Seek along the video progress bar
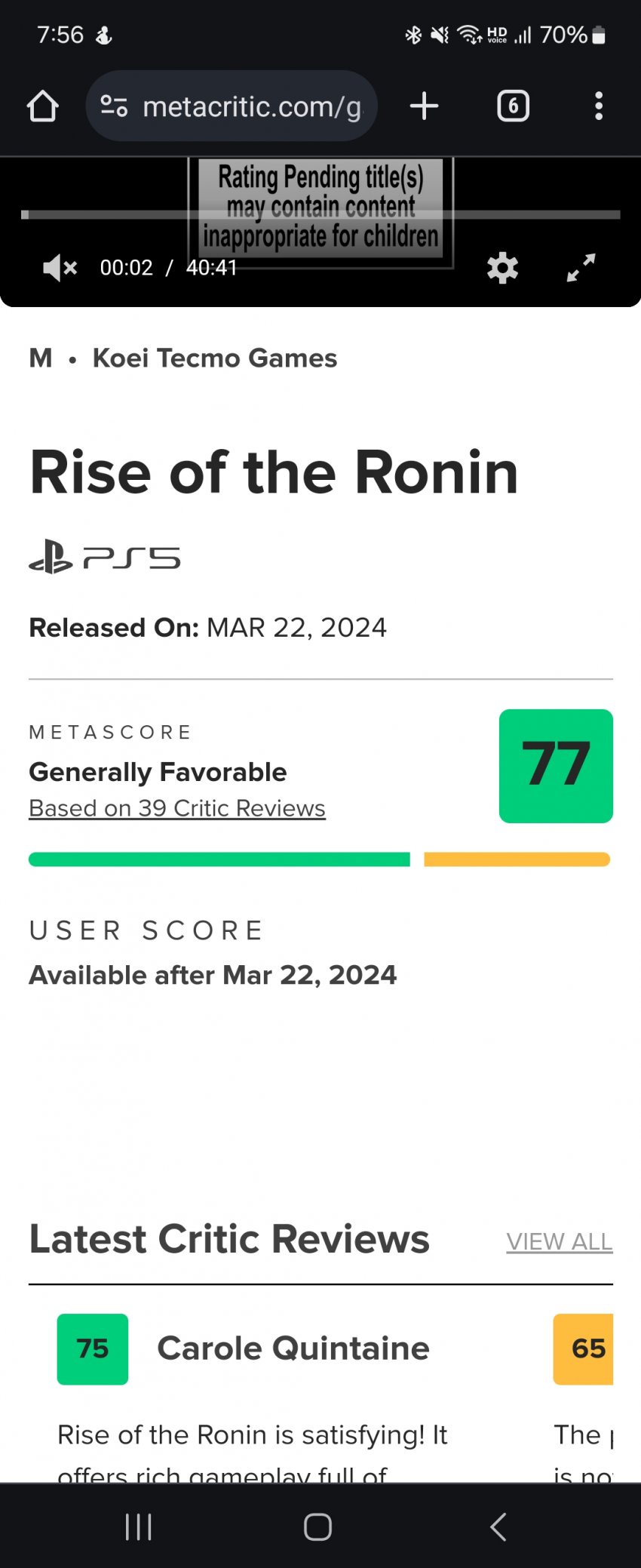641x1568 pixels. click(x=320, y=215)
